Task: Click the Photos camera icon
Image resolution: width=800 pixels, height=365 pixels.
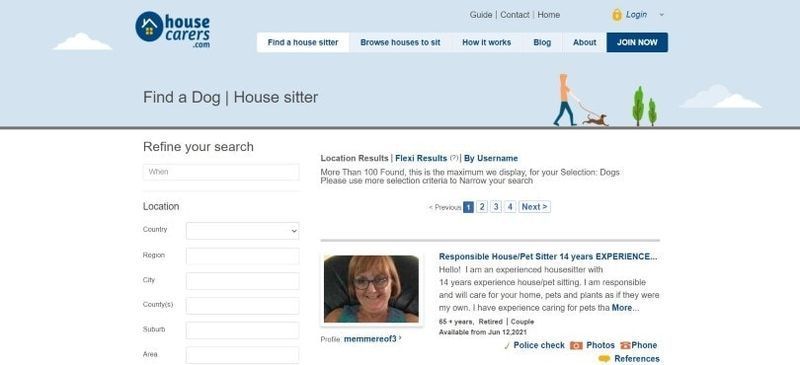Action: pos(576,346)
